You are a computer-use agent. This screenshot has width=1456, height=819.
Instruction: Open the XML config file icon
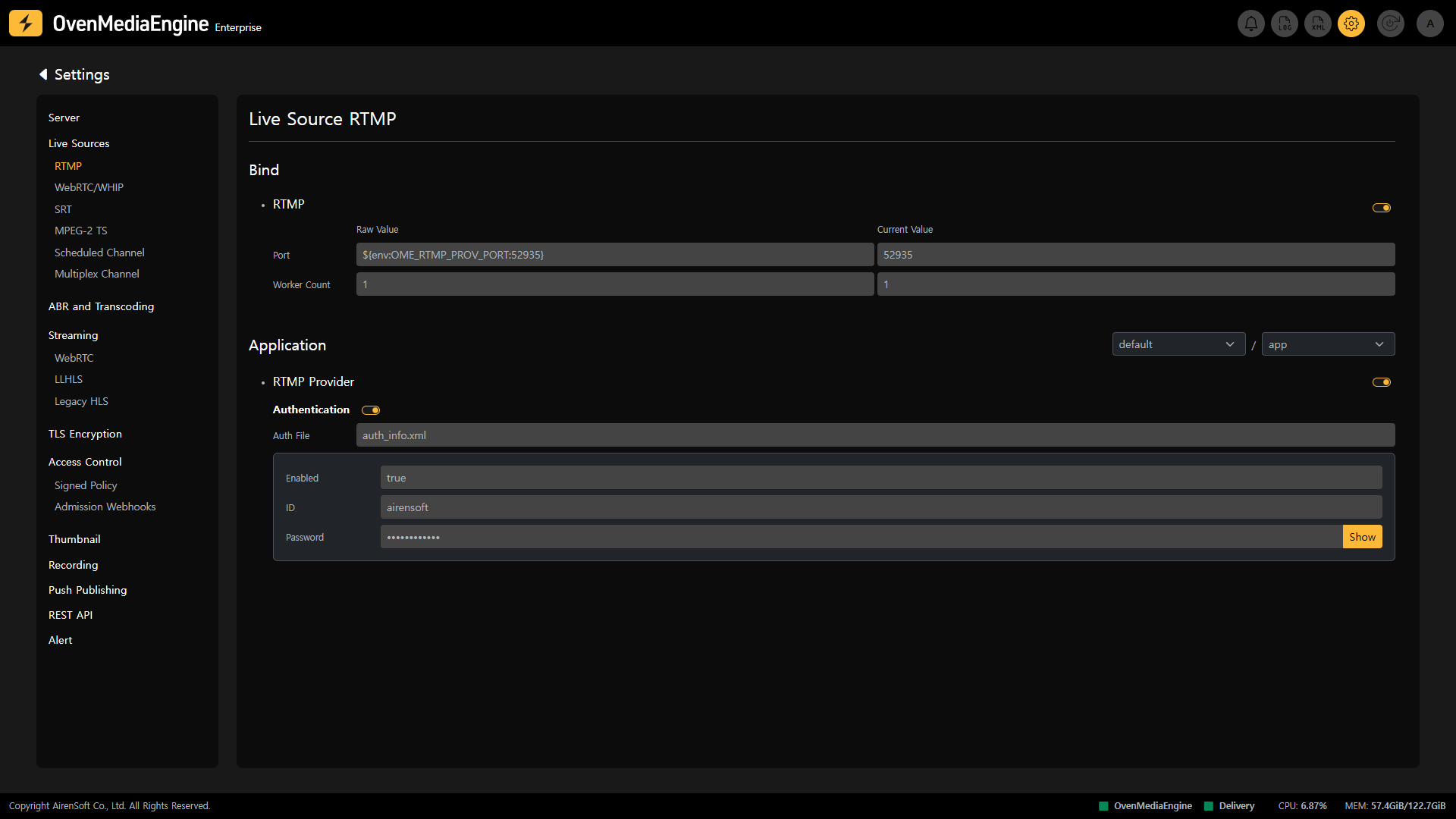click(x=1318, y=24)
